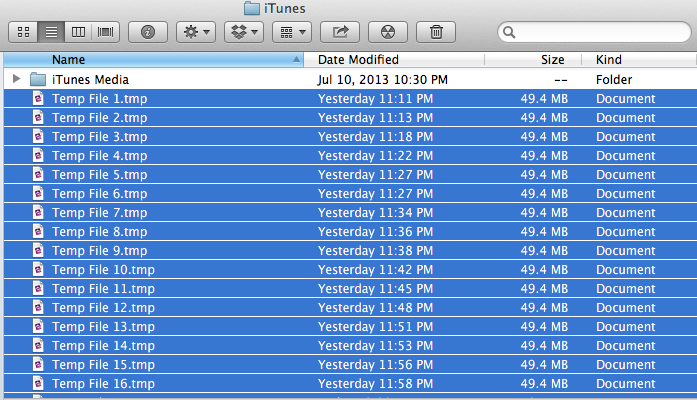Sort by Kind column header
The image size is (697, 400).
point(639,60)
